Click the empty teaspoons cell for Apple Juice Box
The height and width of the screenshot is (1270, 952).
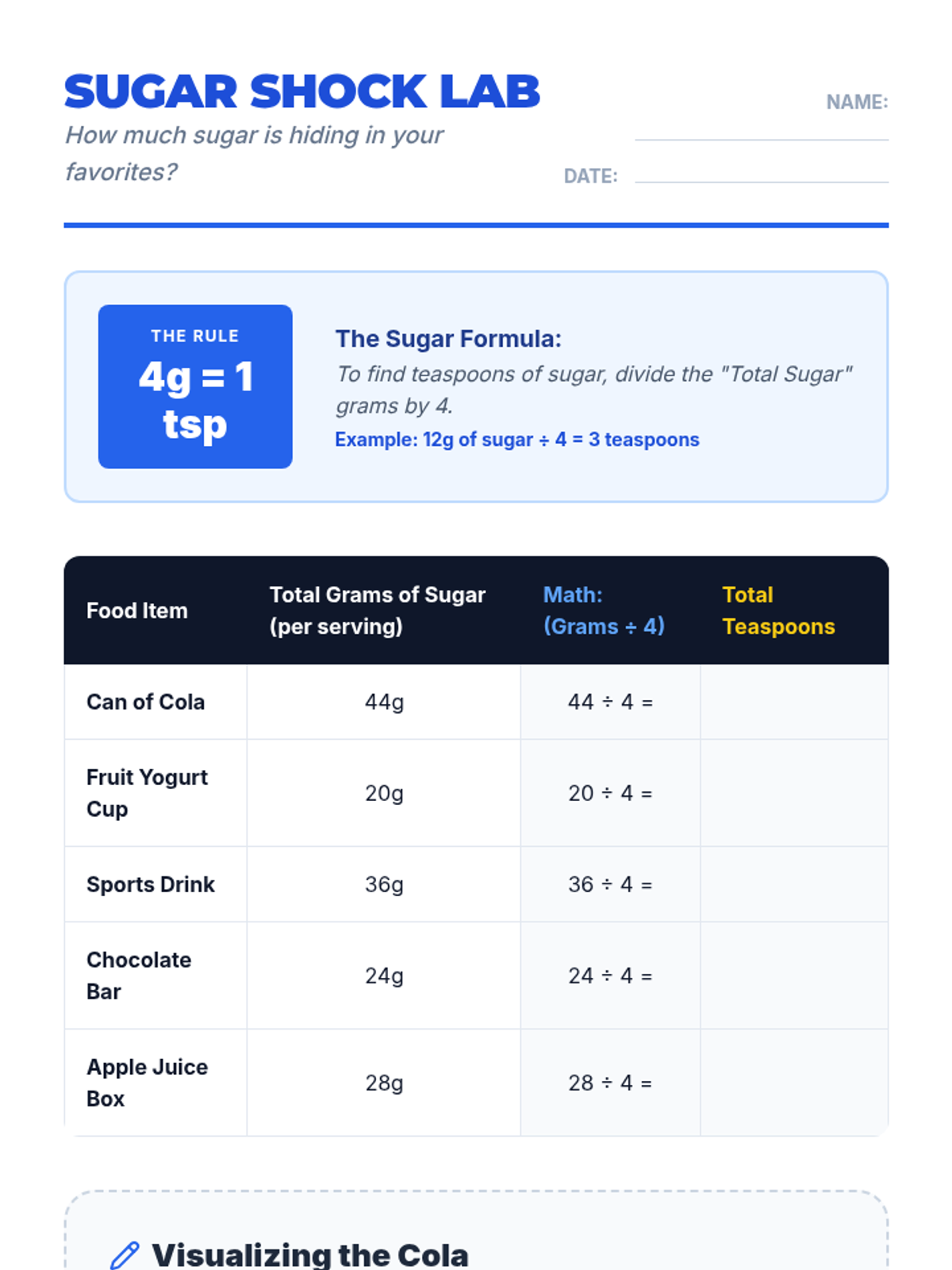click(794, 1083)
